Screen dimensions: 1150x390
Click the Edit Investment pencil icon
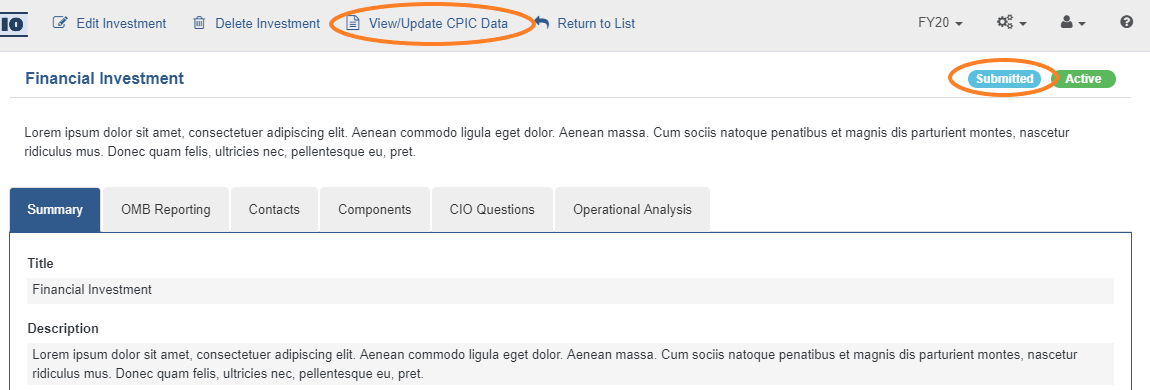tap(60, 23)
